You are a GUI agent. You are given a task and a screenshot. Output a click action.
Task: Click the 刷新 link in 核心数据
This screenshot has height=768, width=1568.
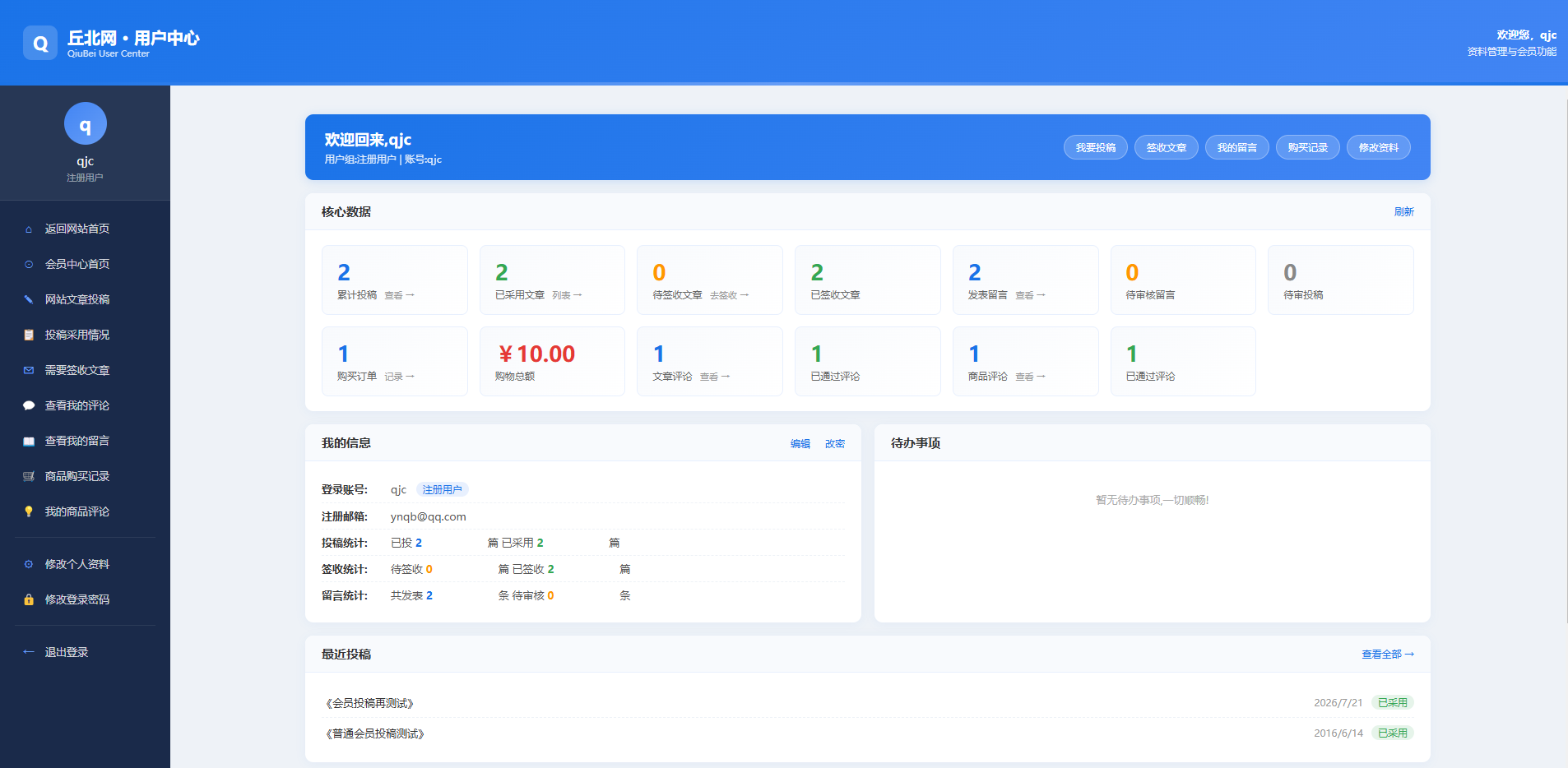[x=1403, y=212]
